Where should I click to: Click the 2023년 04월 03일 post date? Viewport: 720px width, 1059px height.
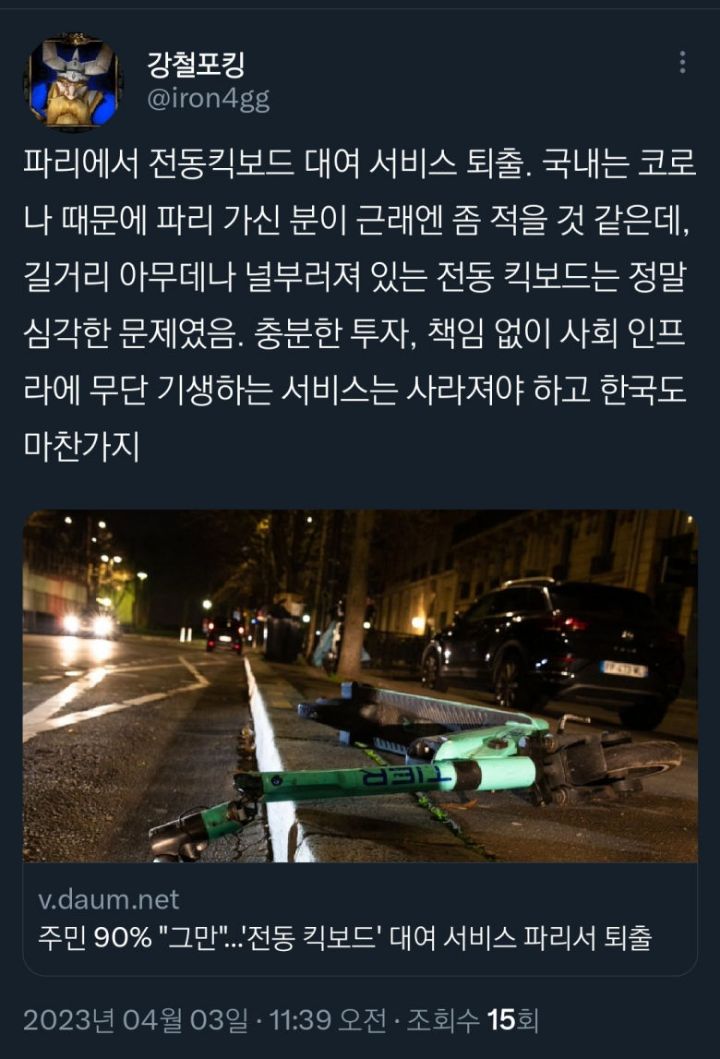click(x=136, y=1020)
